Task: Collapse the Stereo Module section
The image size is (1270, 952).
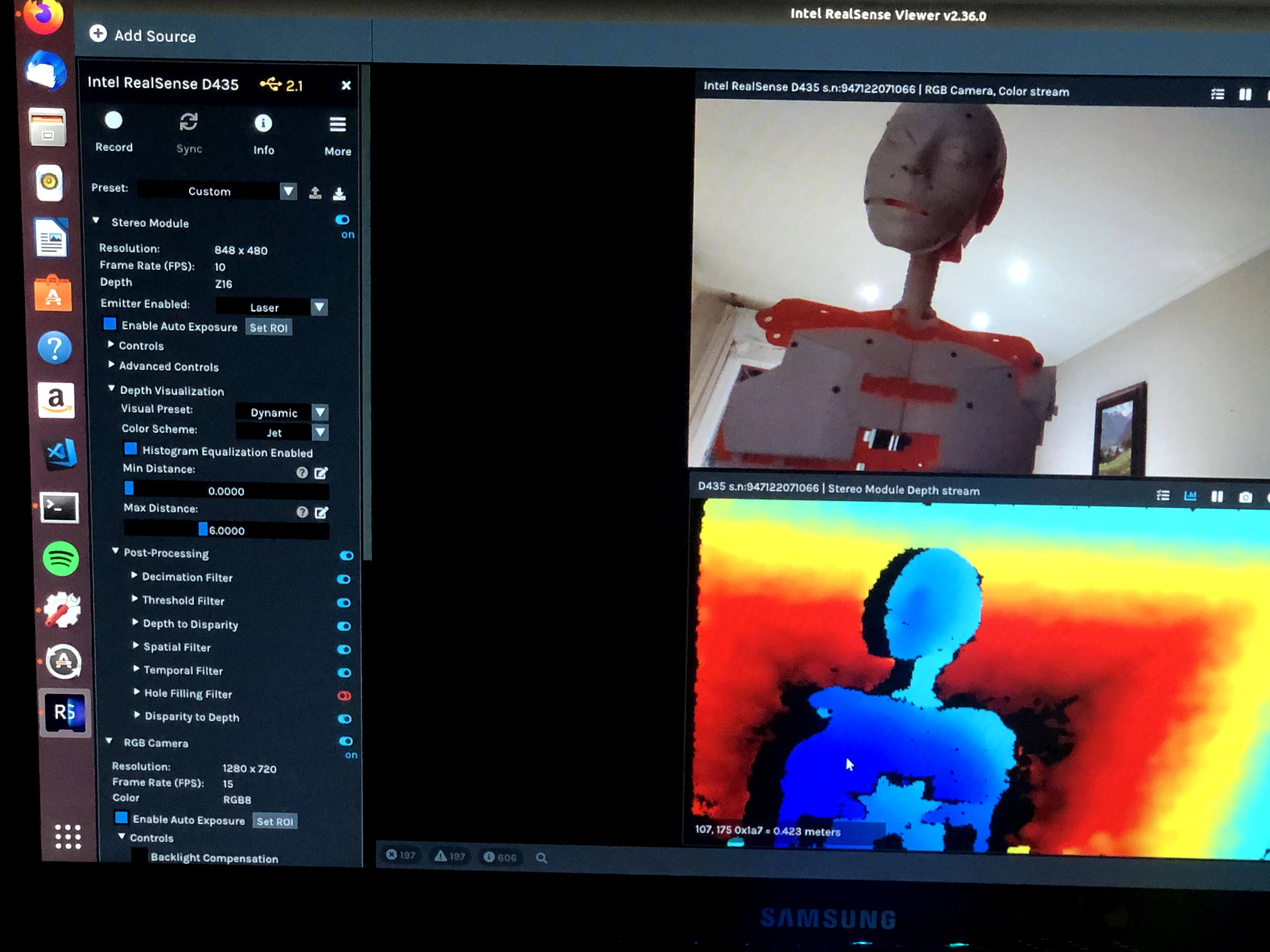Action: [96, 221]
